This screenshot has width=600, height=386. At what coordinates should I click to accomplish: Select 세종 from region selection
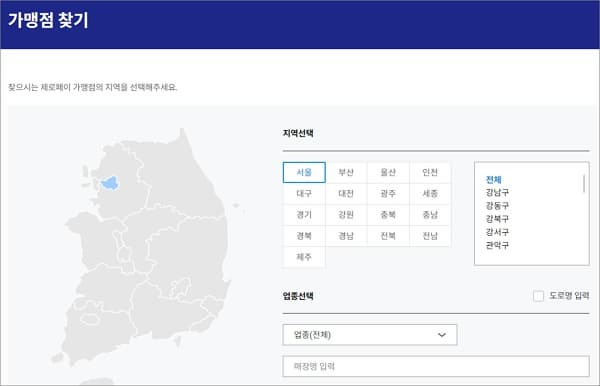(430, 194)
